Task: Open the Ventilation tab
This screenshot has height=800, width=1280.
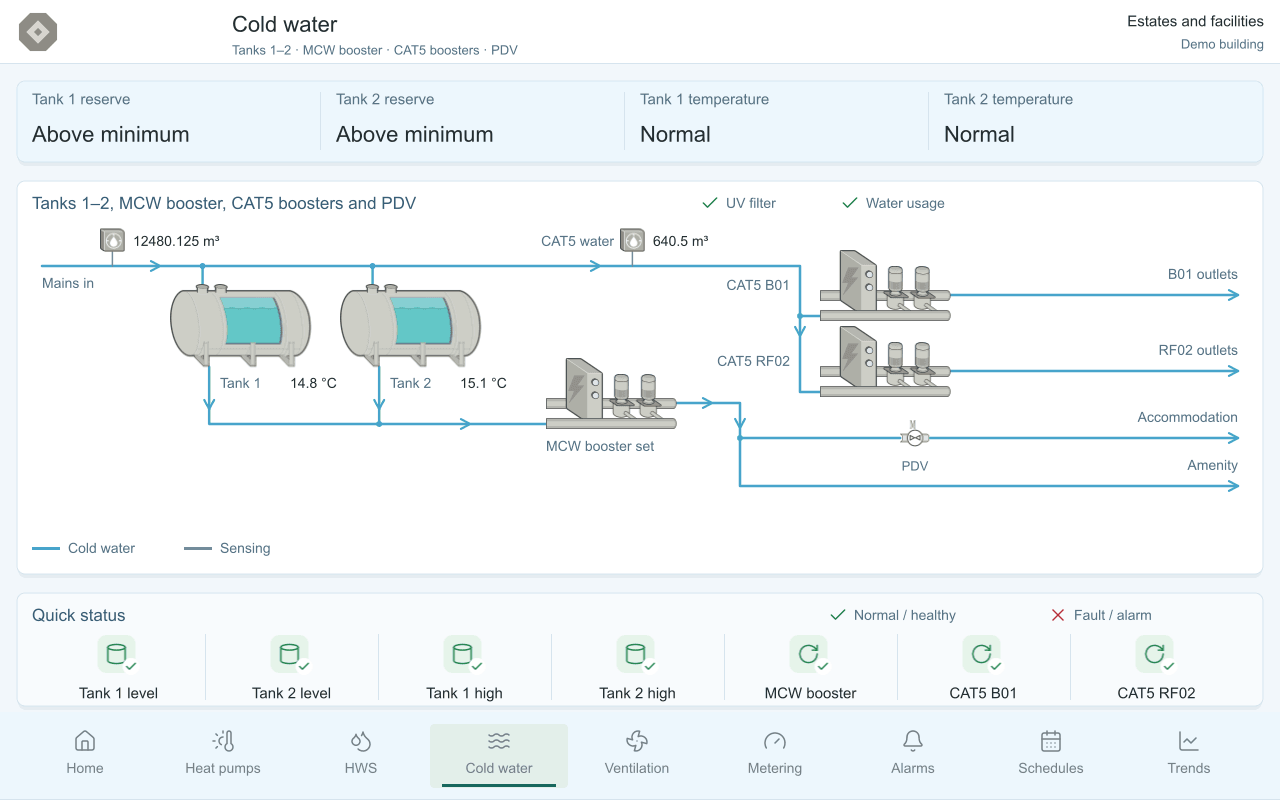Action: 637,754
